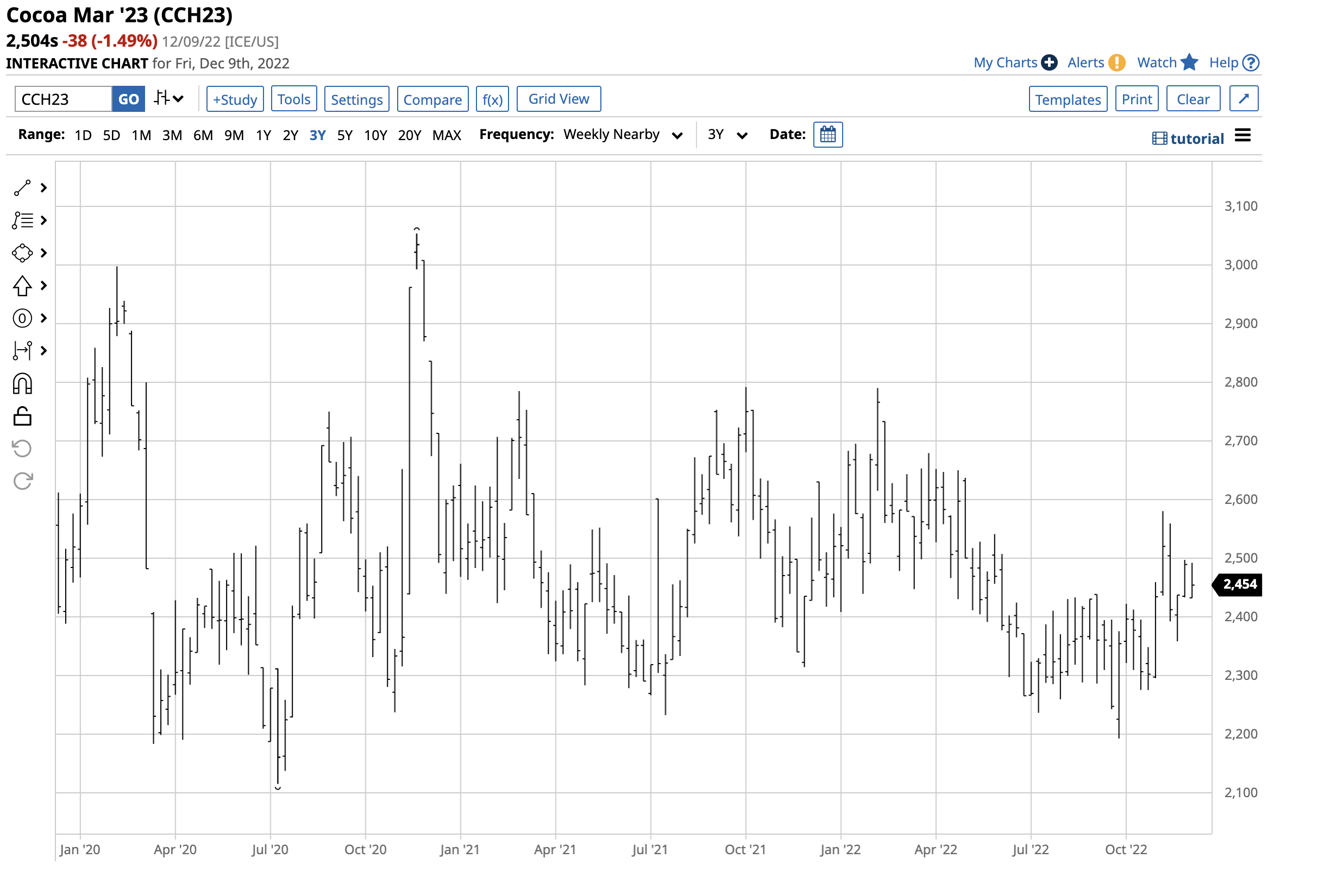This screenshot has width=1318, height=896.
Task: Open the hamburger menu above the chart
Action: 1243,135
